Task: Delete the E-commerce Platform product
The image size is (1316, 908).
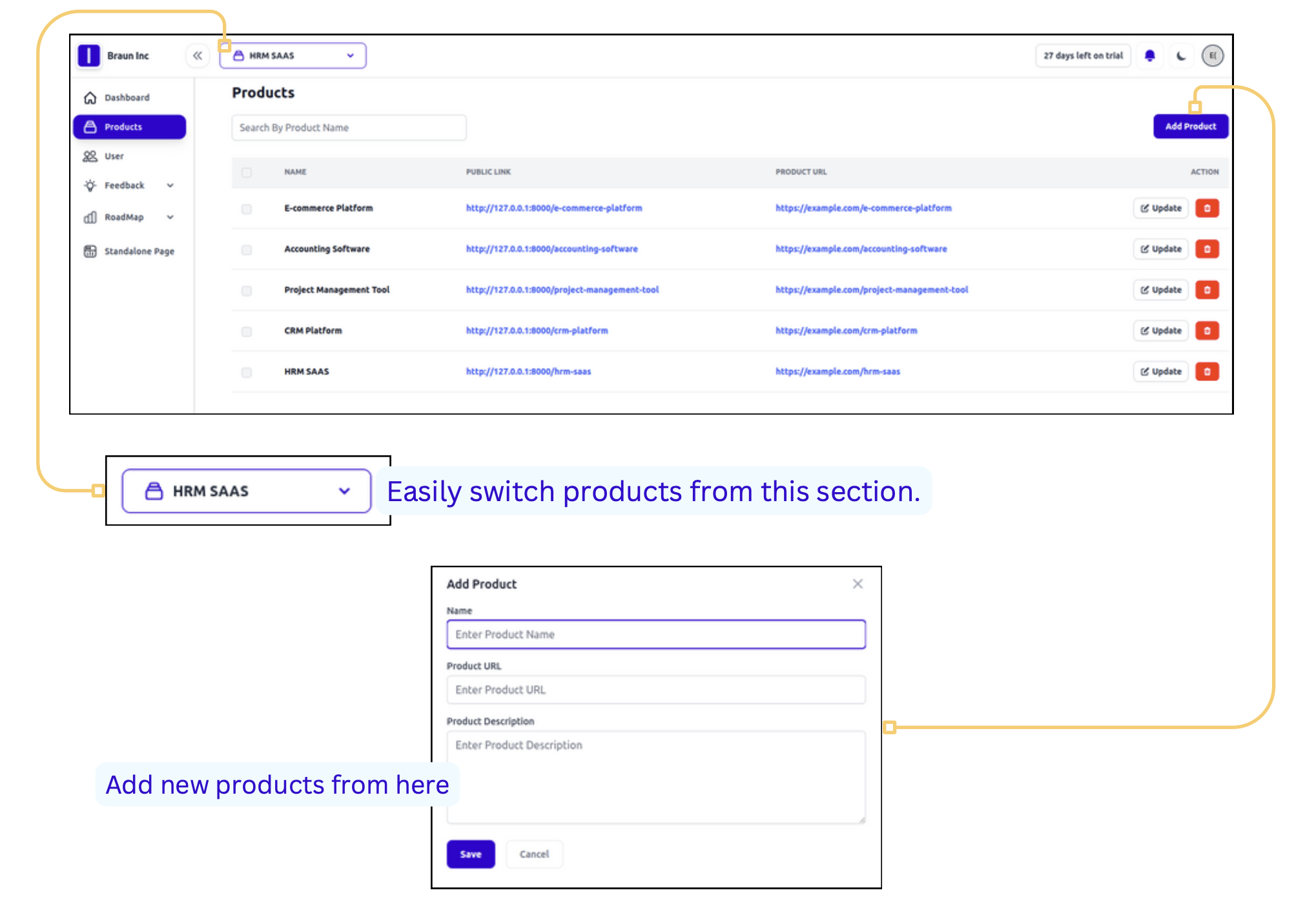Action: tap(1206, 208)
